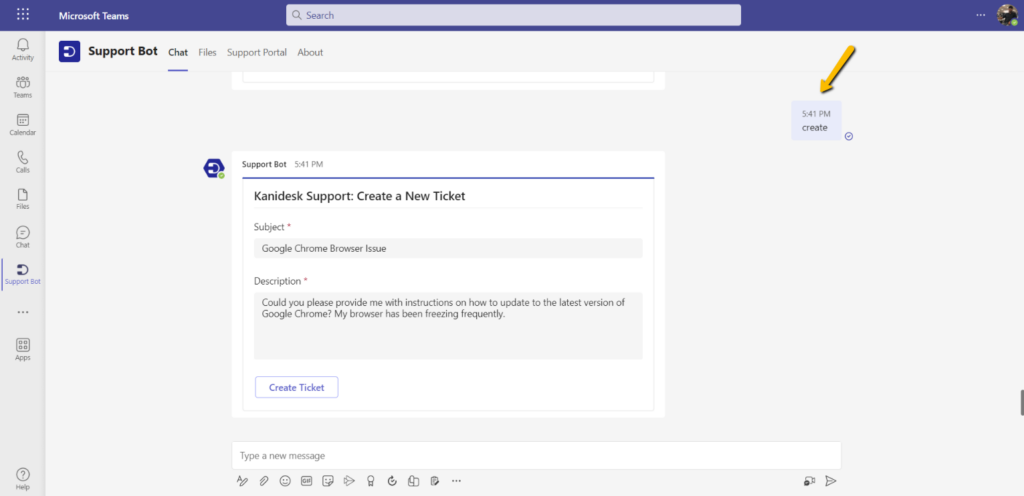The width and height of the screenshot is (1024, 496).
Task: Click the notes edit icon
Action: pos(434,481)
